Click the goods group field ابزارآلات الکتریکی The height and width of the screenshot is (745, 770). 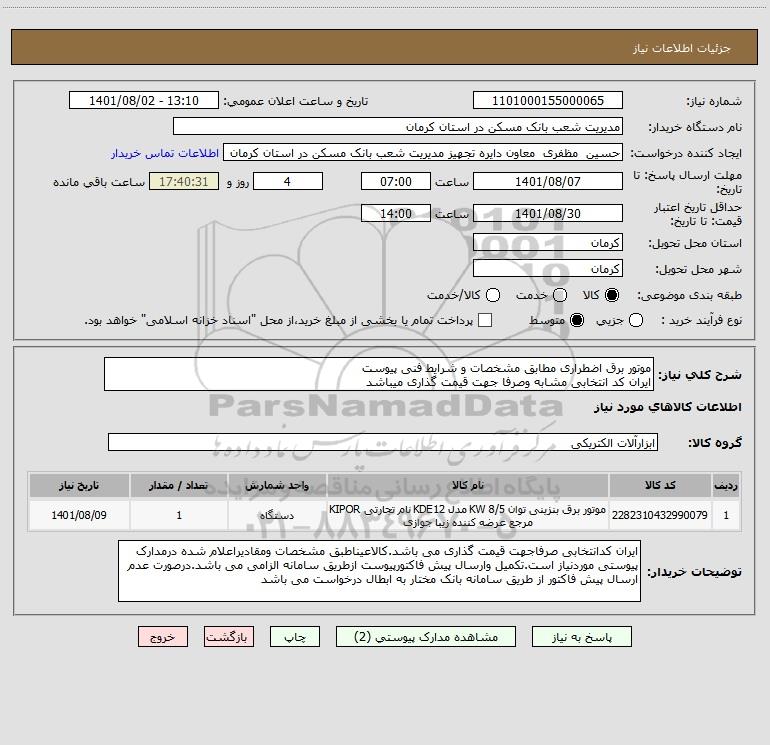coord(383,442)
